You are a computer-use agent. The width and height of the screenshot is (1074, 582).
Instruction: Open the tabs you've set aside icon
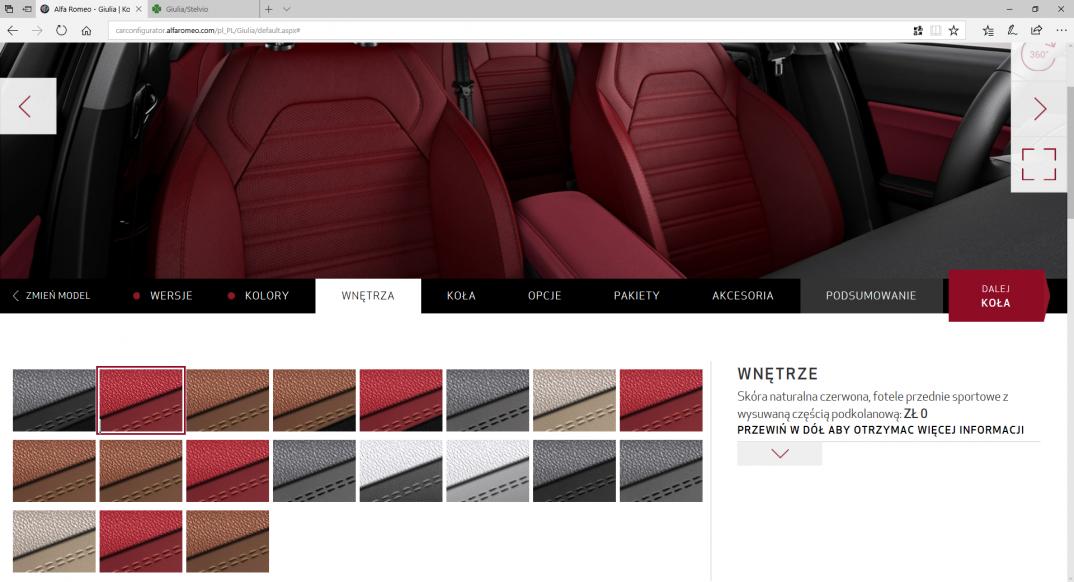pyautogui.click(x=9, y=9)
